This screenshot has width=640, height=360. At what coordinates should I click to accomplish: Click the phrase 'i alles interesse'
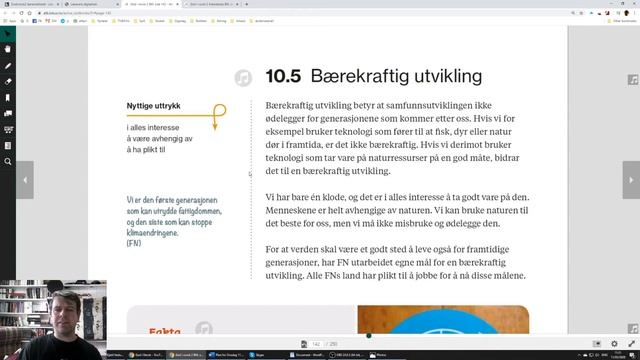[x=153, y=127]
